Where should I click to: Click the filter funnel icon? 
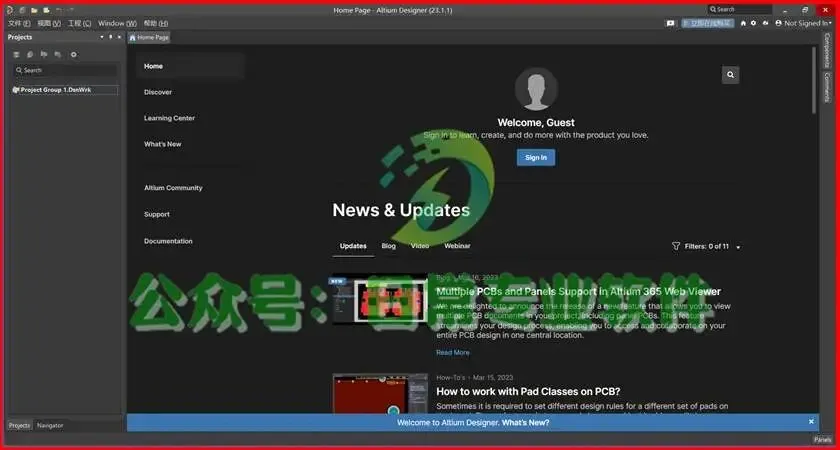coord(676,246)
